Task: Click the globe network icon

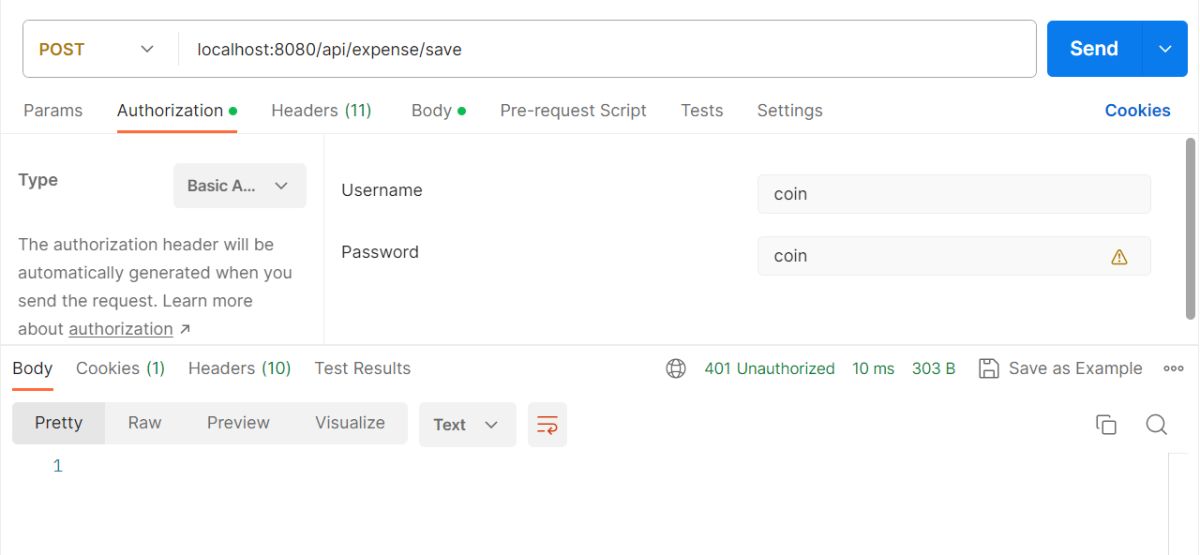Action: [676, 368]
